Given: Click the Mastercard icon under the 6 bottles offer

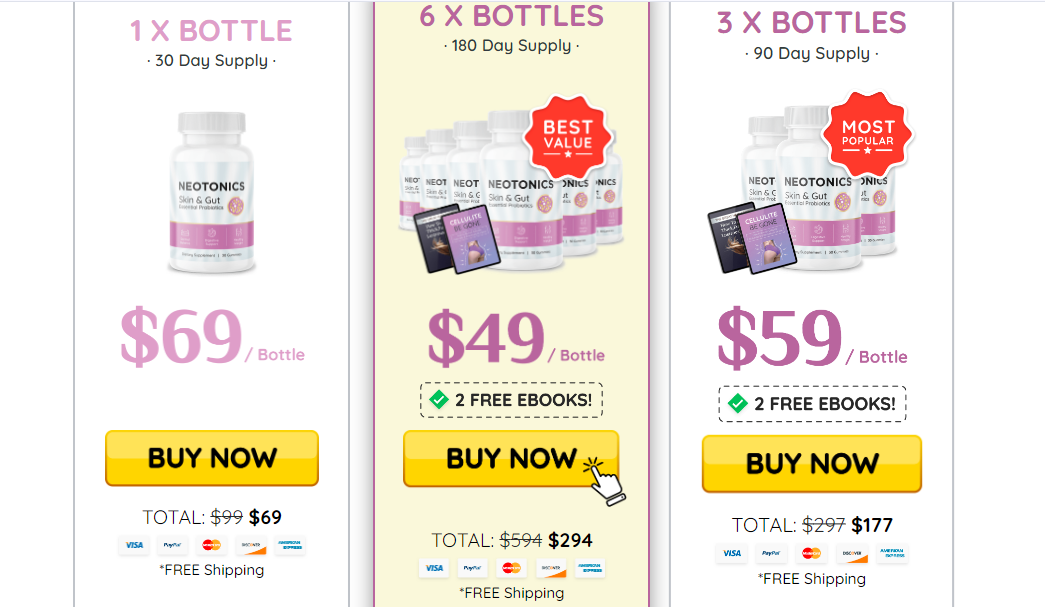Looking at the screenshot, I should point(511,568).
